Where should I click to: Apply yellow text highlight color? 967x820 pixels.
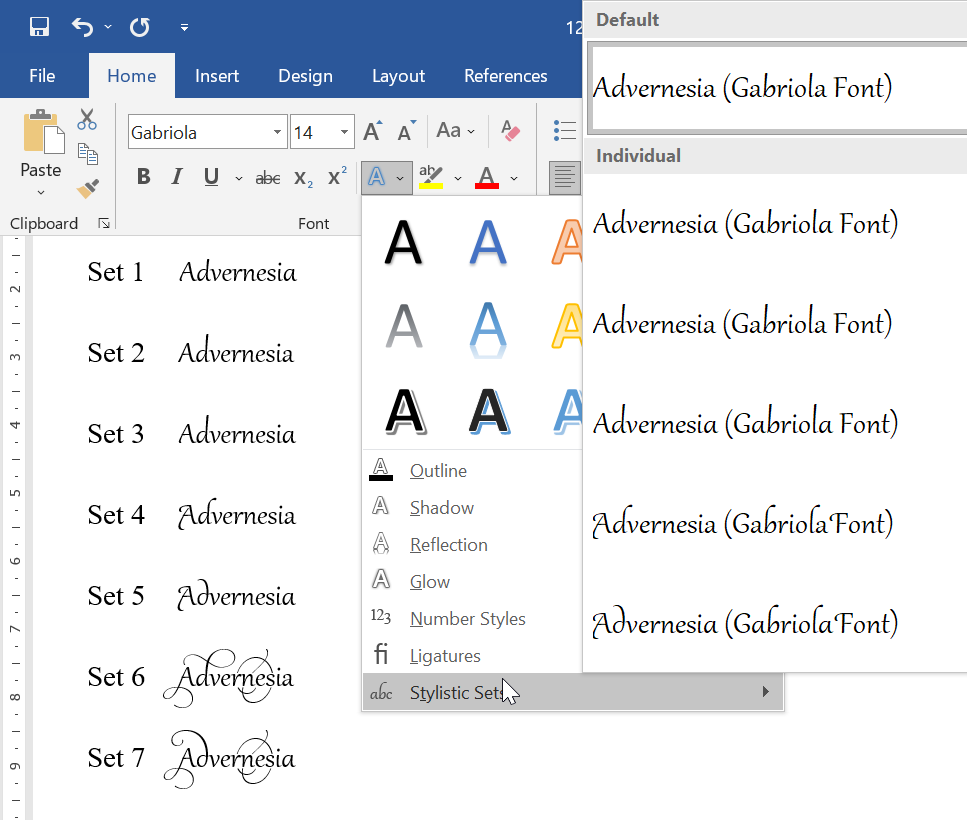(x=430, y=178)
